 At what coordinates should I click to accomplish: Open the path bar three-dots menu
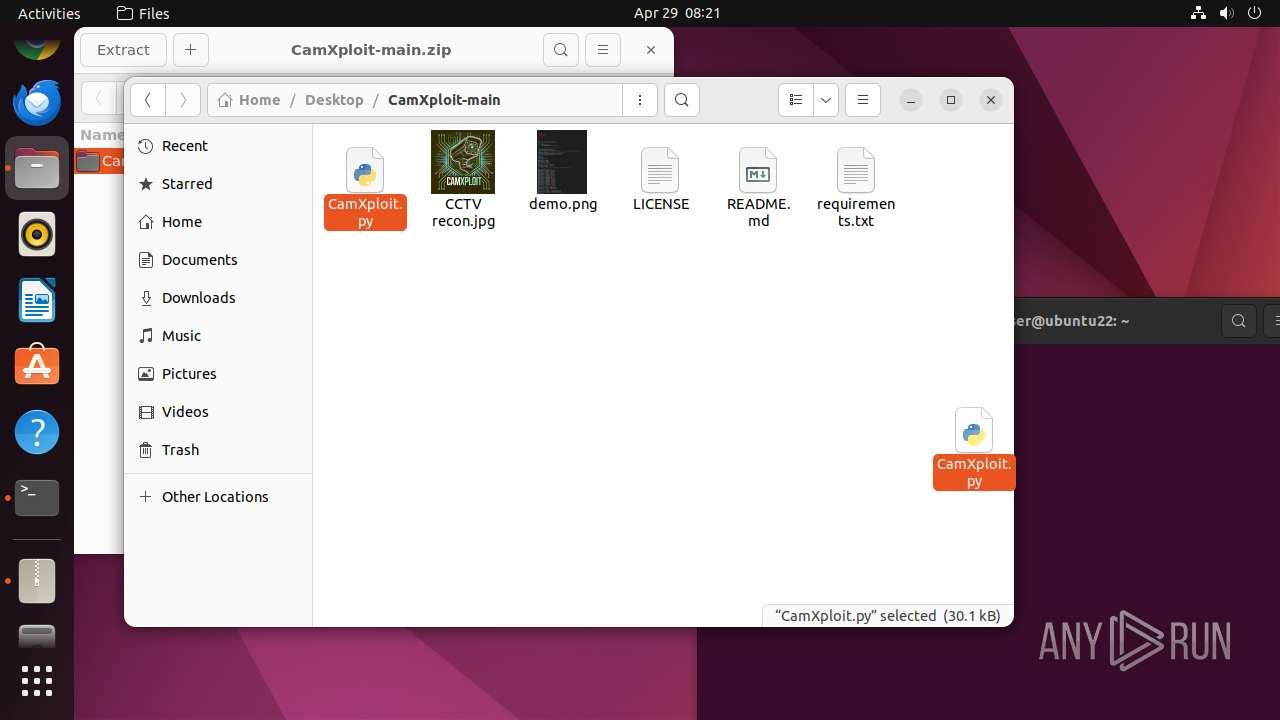click(x=640, y=100)
